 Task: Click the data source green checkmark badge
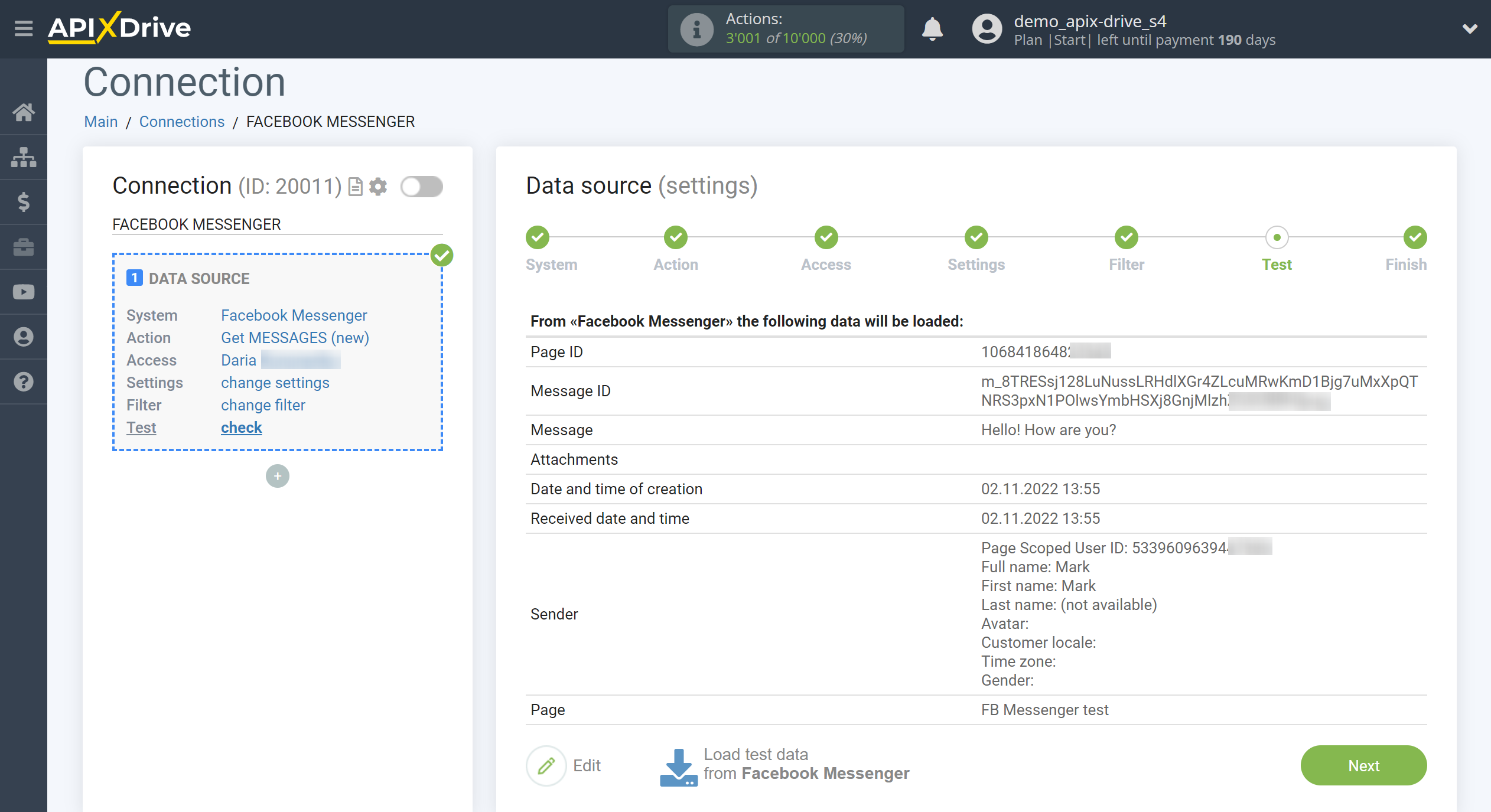[x=441, y=256]
